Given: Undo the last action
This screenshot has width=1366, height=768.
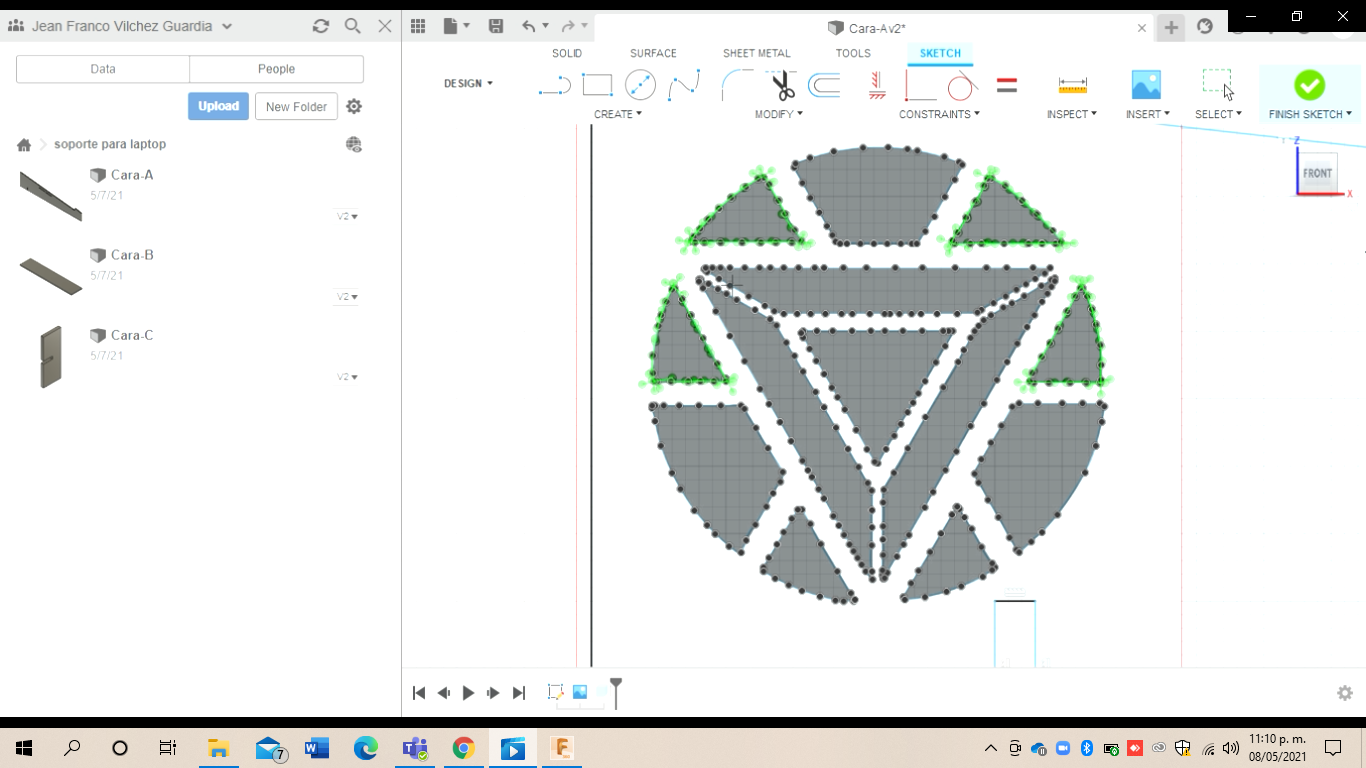Looking at the screenshot, I should [529, 27].
